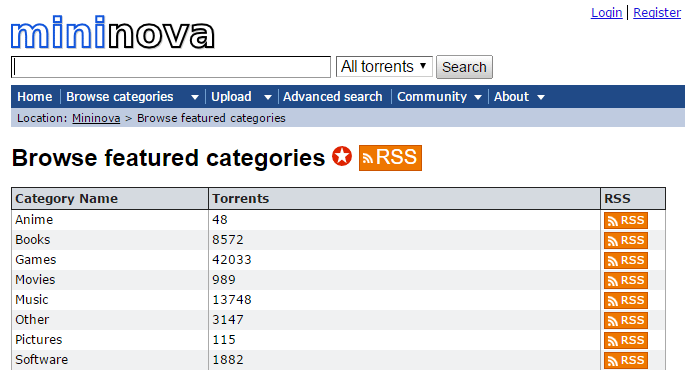Select Community in the navigation bar
This screenshot has width=685, height=370.
(432, 97)
